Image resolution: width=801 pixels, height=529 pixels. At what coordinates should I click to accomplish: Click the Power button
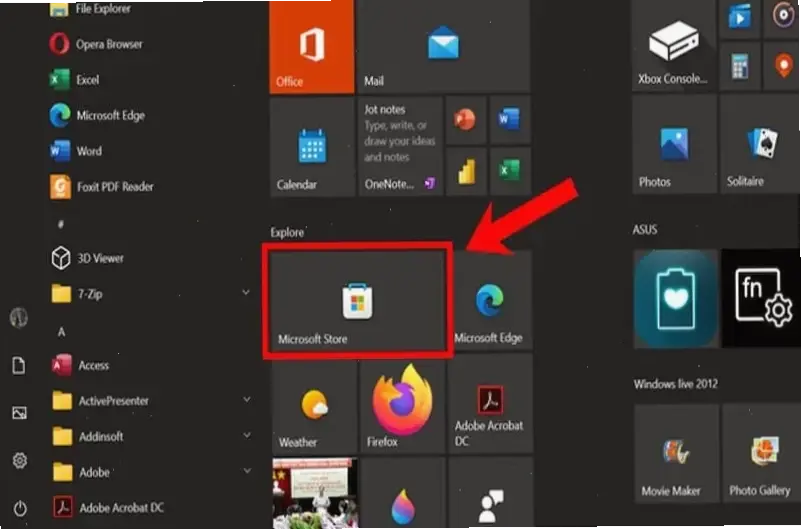pyautogui.click(x=20, y=508)
